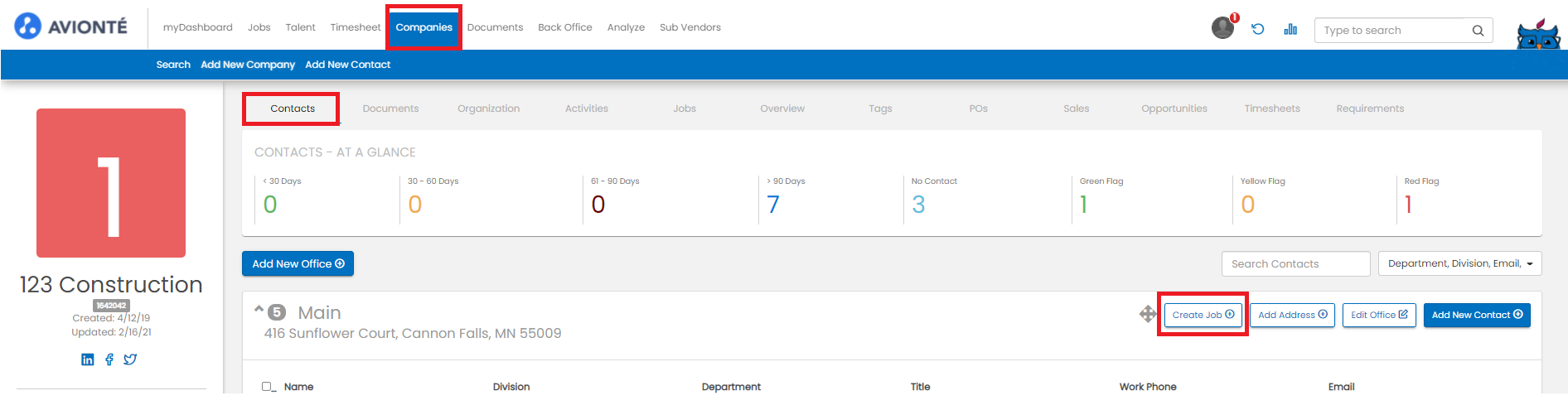Open the Analyze menu
The width and height of the screenshot is (1568, 410).
pos(627,27)
